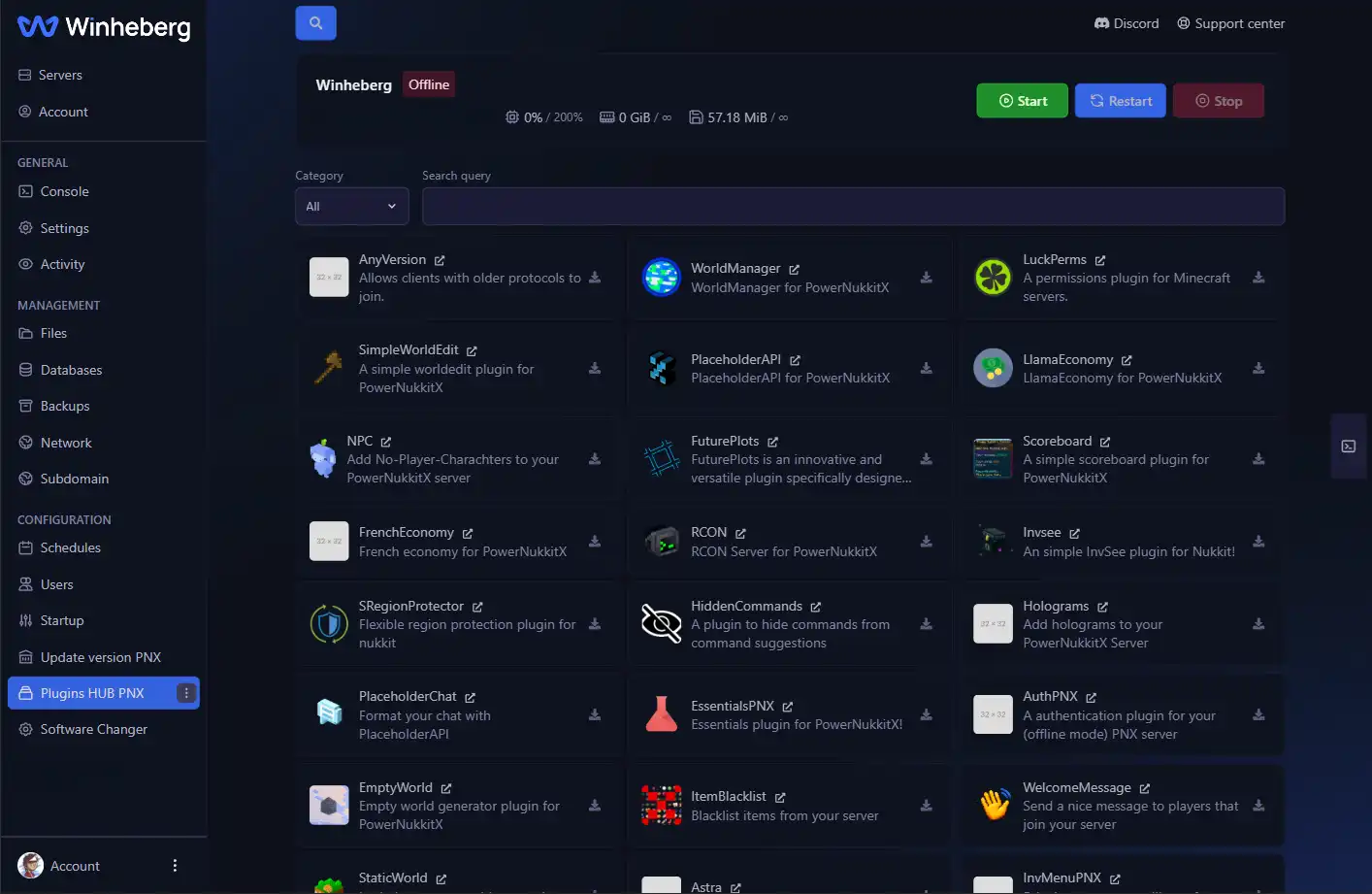The image size is (1372, 894).
Task: Restart the Winheberg server
Action: click(1120, 101)
